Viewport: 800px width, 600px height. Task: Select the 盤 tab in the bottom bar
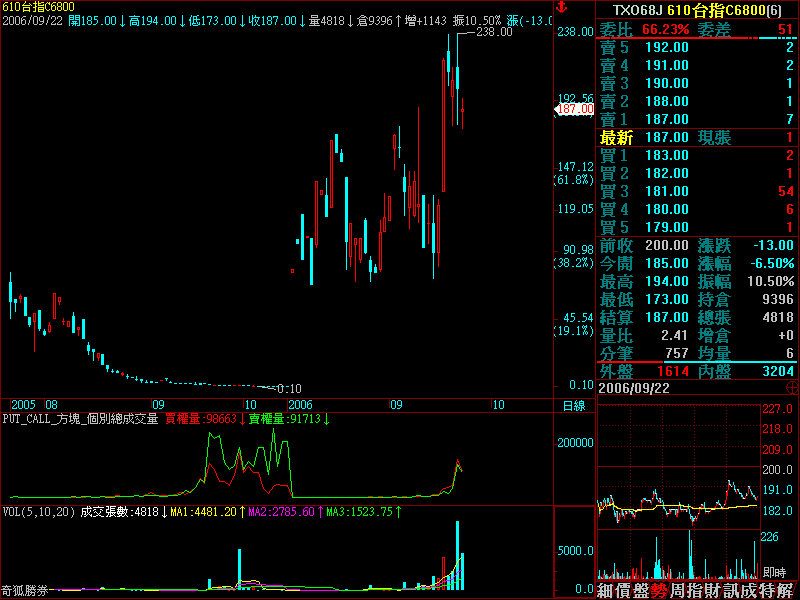tap(645, 591)
